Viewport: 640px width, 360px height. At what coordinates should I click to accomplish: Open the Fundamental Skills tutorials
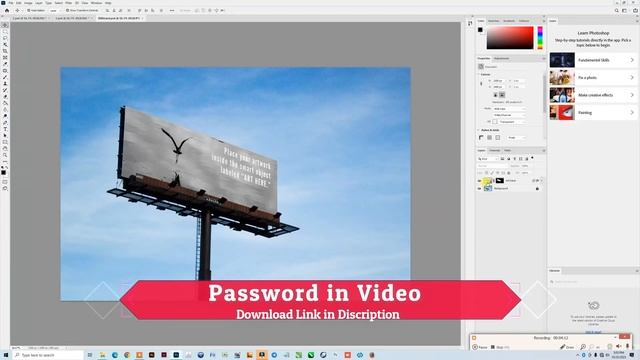592,60
